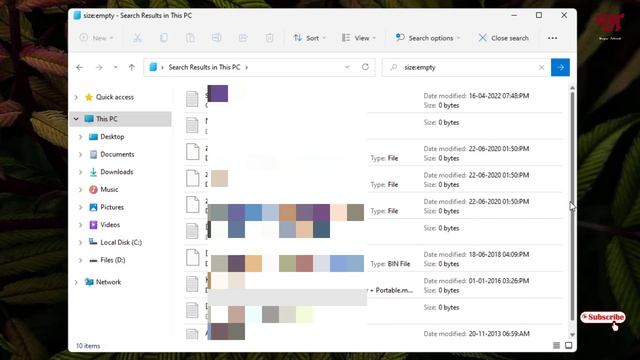This screenshot has width=640, height=360.
Task: Open the View dropdown
Action: pyautogui.click(x=359, y=38)
